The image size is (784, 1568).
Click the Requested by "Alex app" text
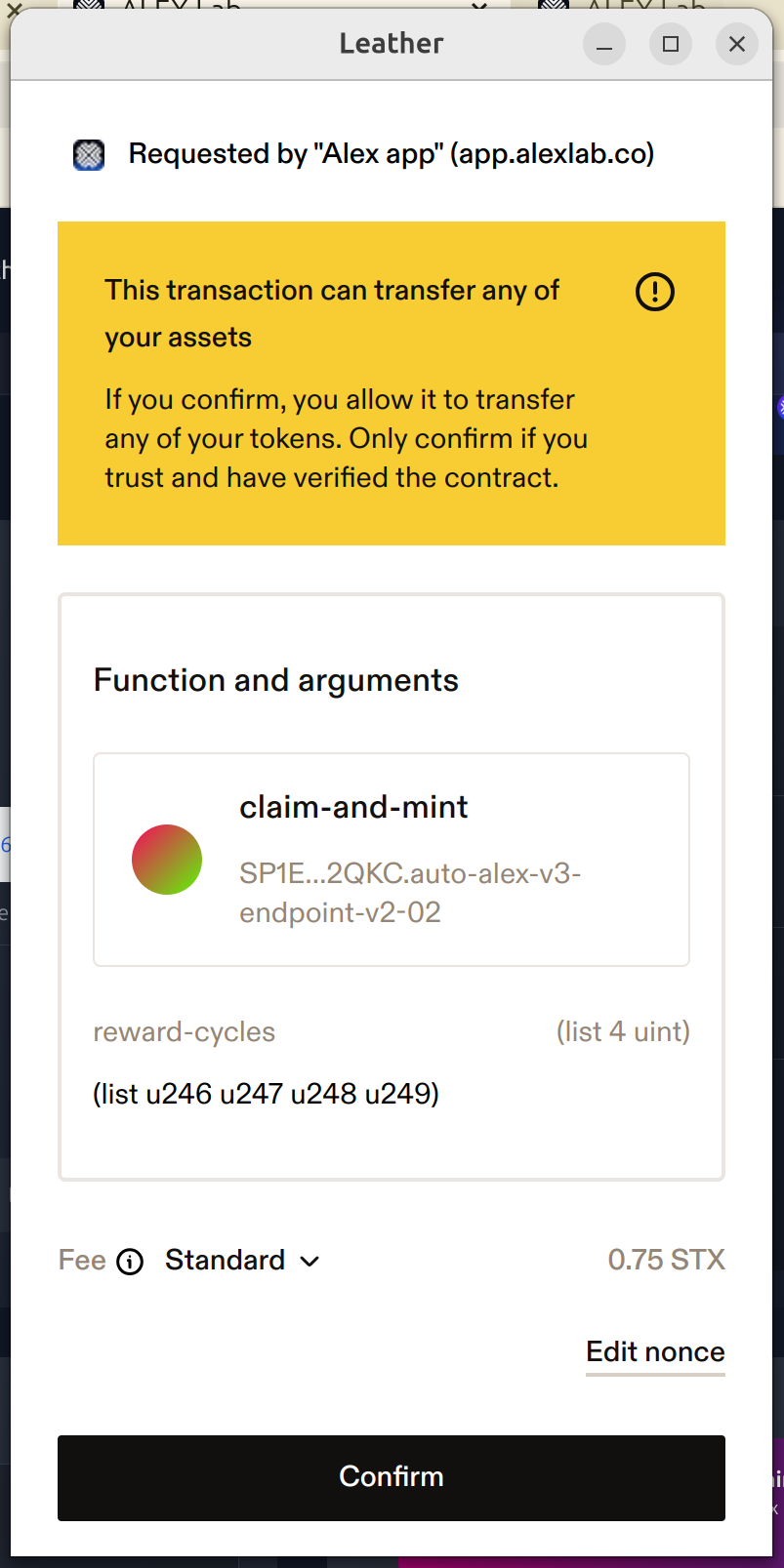[392, 154]
